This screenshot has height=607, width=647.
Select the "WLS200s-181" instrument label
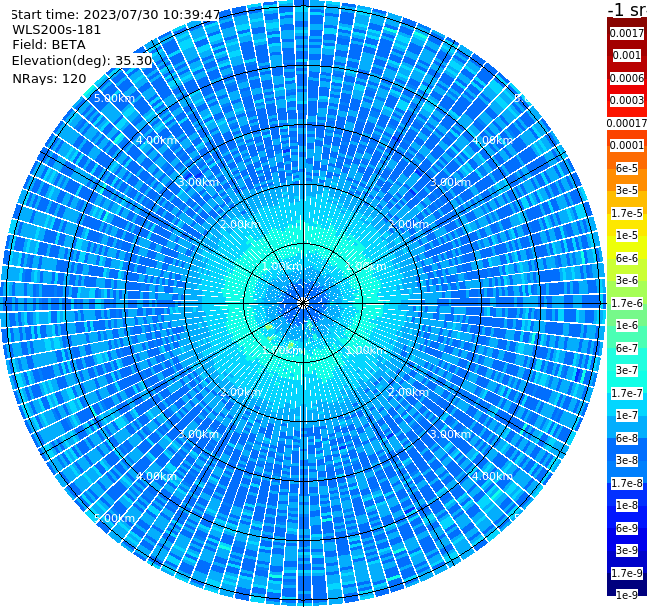click(x=57, y=30)
